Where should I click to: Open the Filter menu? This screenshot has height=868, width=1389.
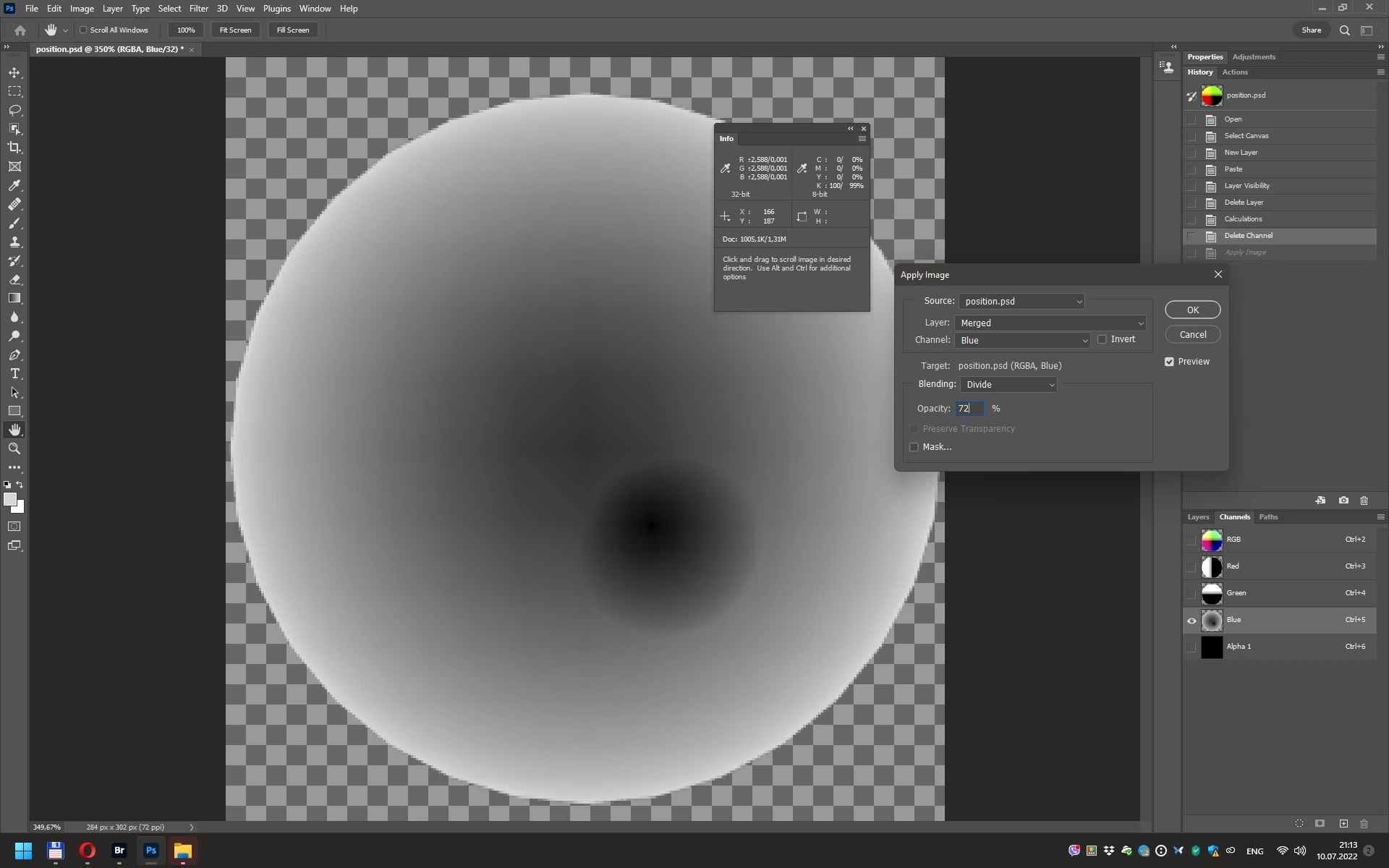pos(198,9)
